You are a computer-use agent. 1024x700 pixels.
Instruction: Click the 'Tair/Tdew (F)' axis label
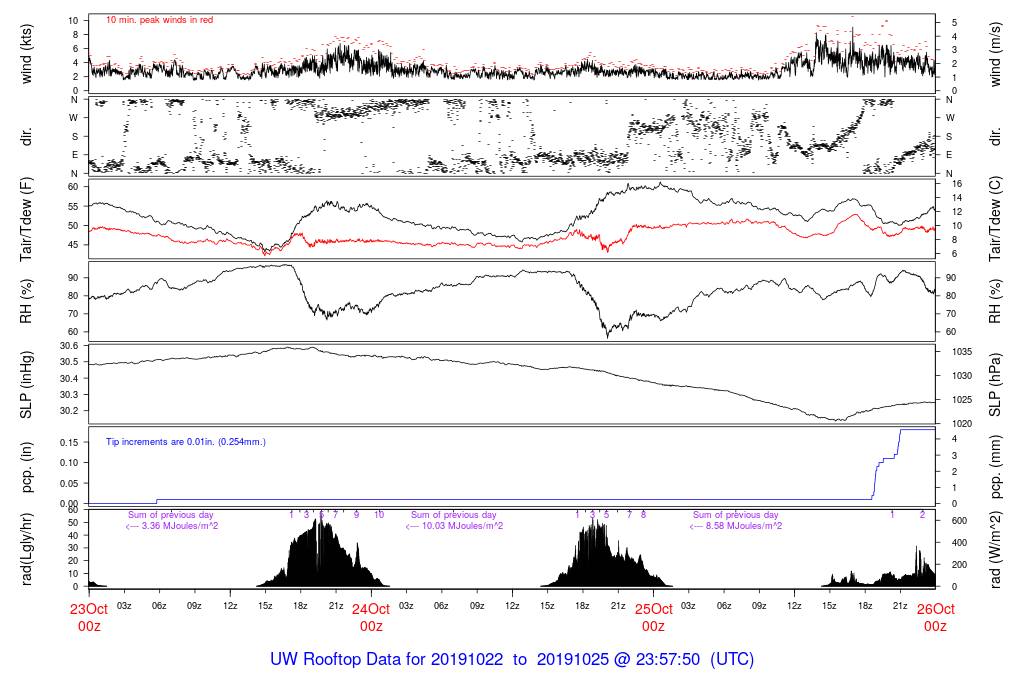click(x=26, y=219)
